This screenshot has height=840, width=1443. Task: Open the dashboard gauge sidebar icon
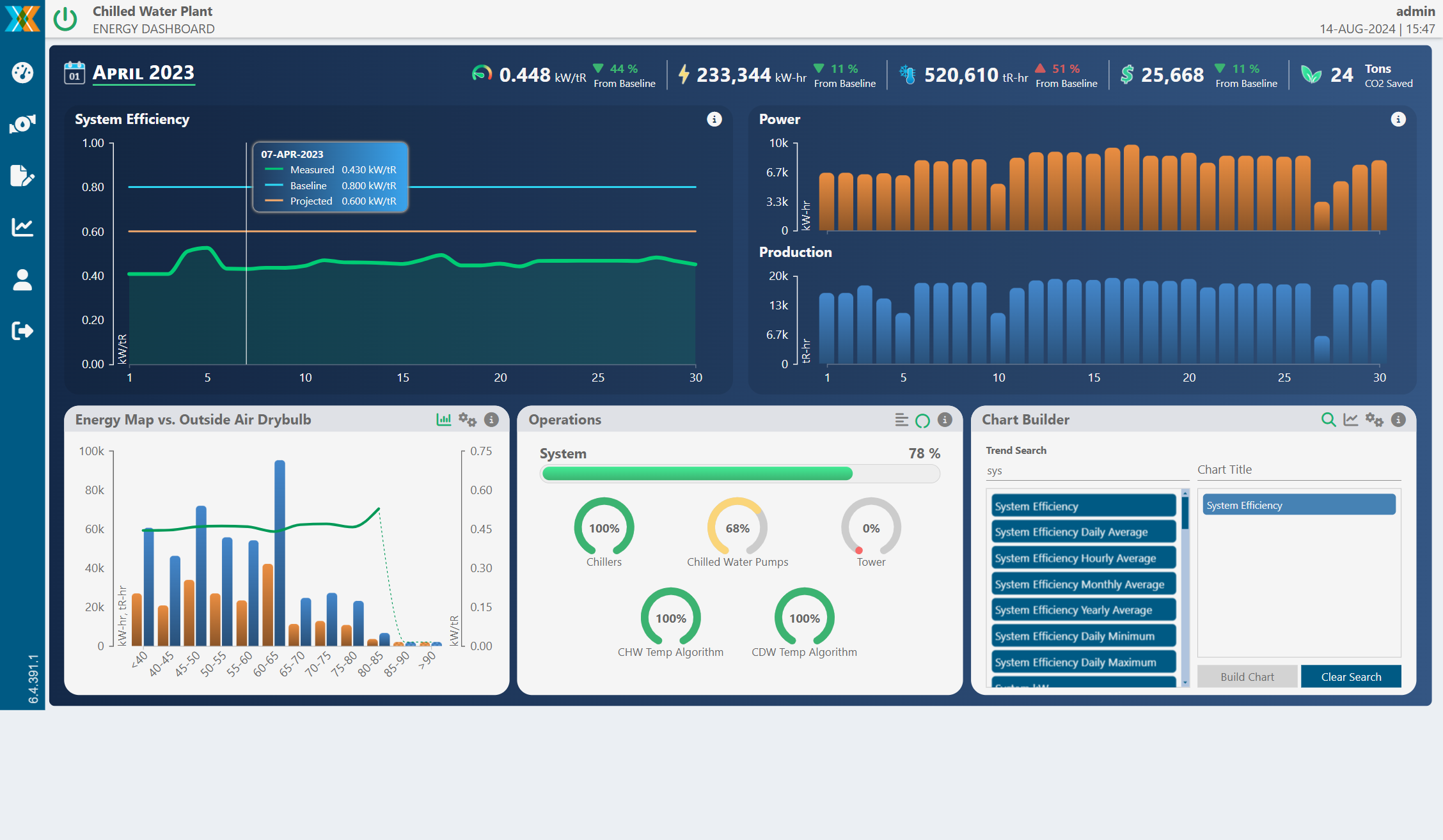[22, 72]
